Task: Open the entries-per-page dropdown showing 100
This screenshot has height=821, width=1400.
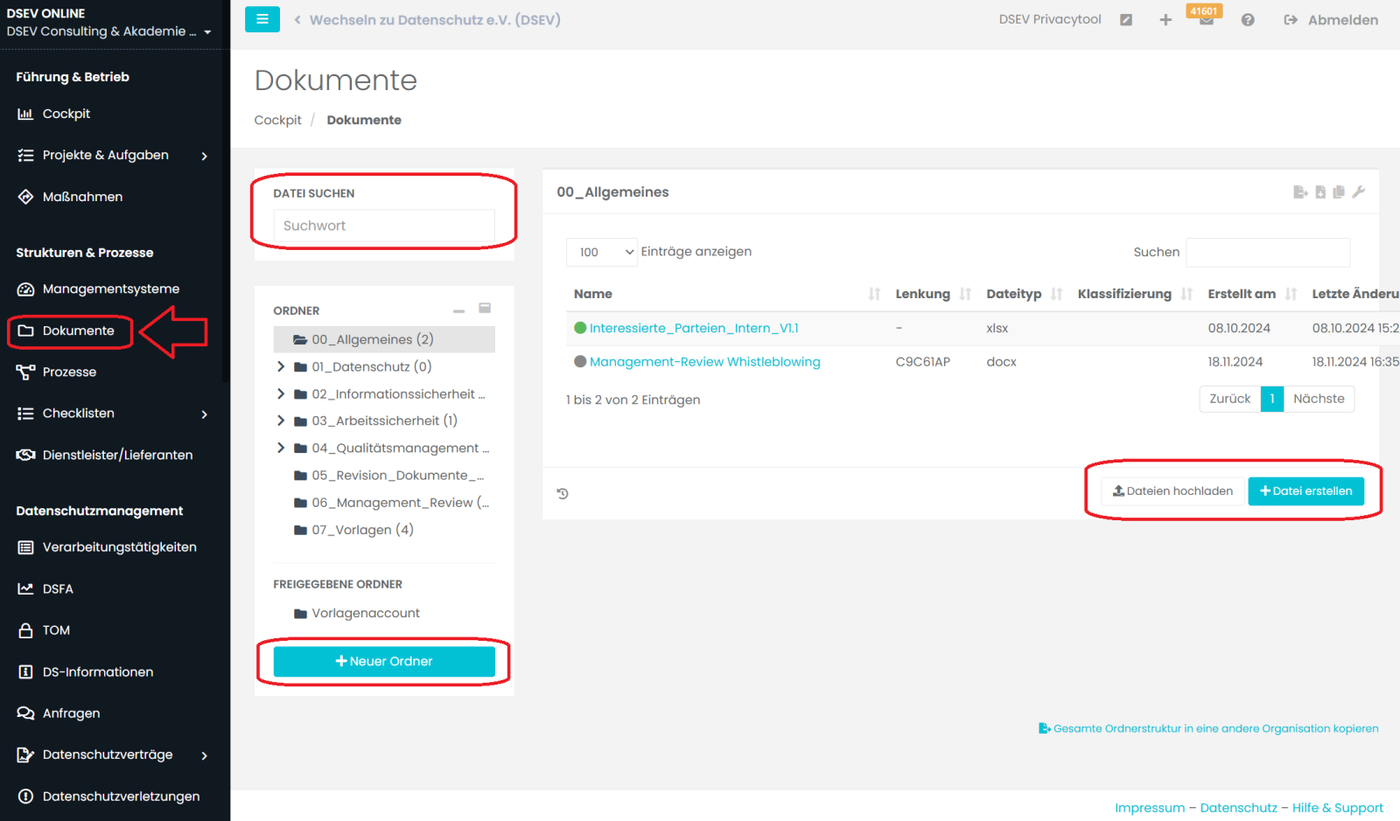Action: point(602,252)
